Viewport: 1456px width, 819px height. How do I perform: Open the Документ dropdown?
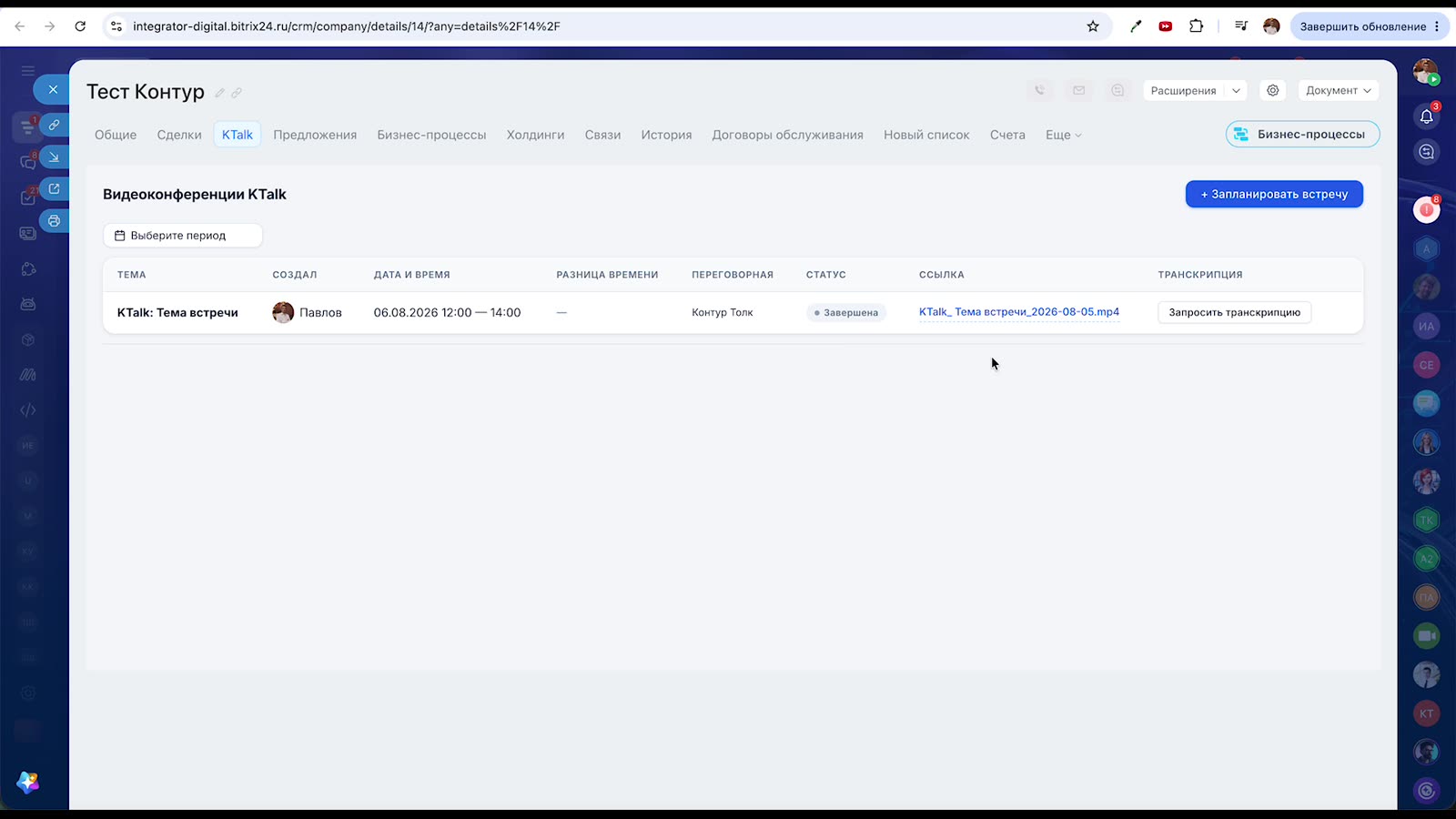[1338, 90]
